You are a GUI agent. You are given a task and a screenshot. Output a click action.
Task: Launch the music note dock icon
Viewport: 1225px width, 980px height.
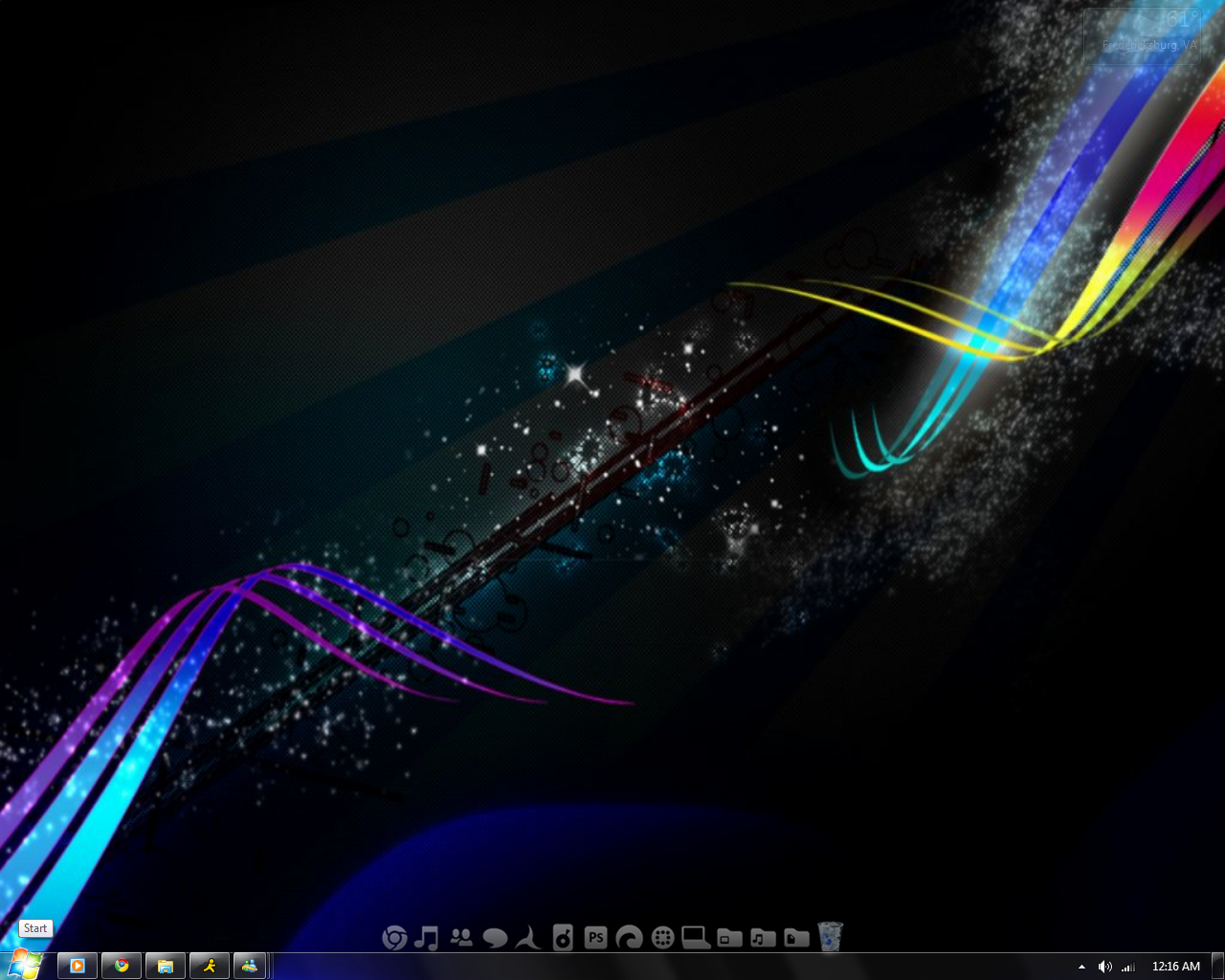(427, 938)
